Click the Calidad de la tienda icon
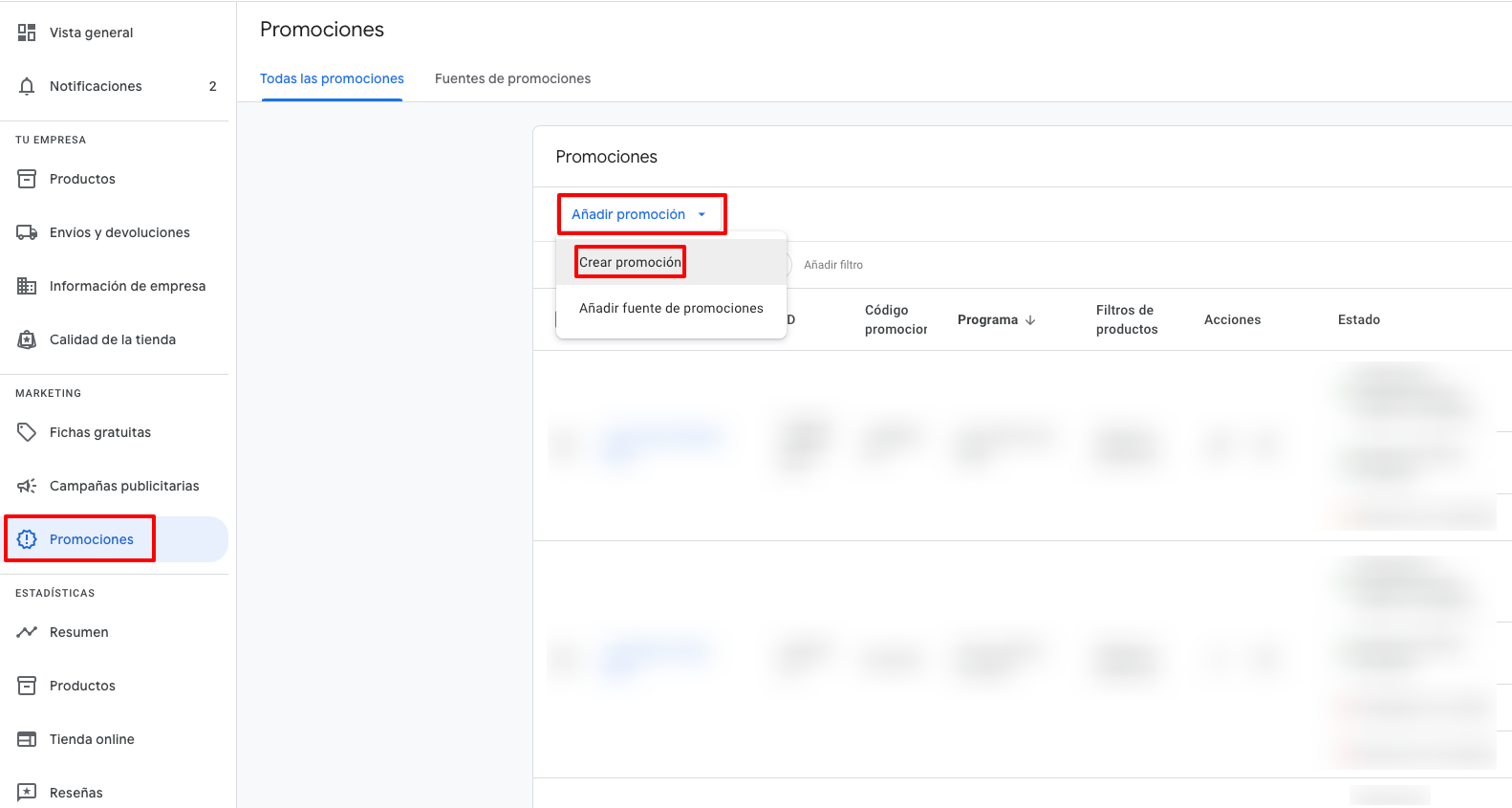The height and width of the screenshot is (808, 1512). (x=27, y=339)
